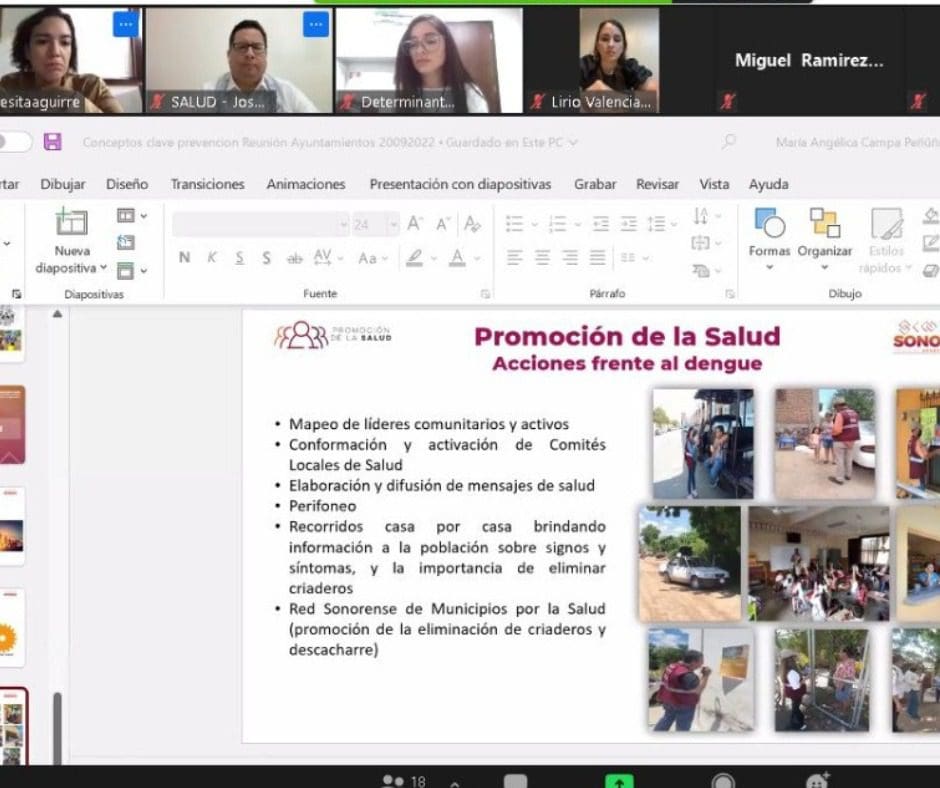Click the 18 participants button
The image size is (940, 788).
pos(404,781)
